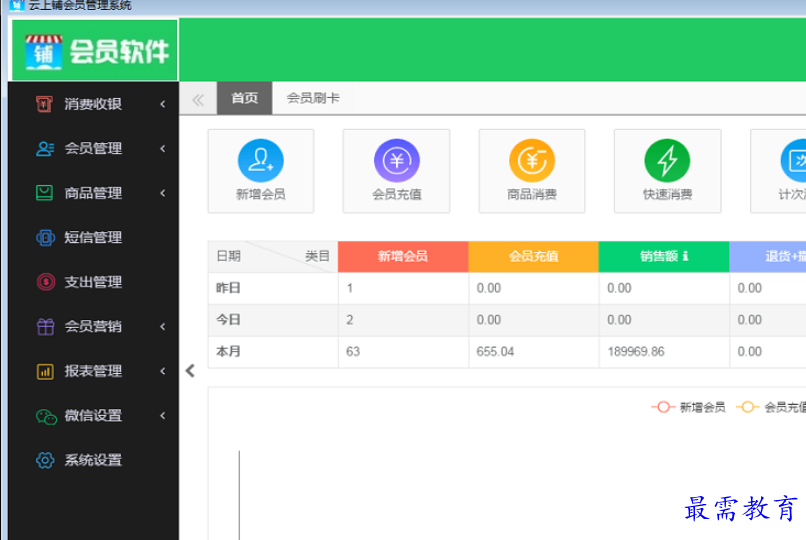Toggle 新增会员 chart legend series
Image resolution: width=806 pixels, height=540 pixels.
coord(688,407)
